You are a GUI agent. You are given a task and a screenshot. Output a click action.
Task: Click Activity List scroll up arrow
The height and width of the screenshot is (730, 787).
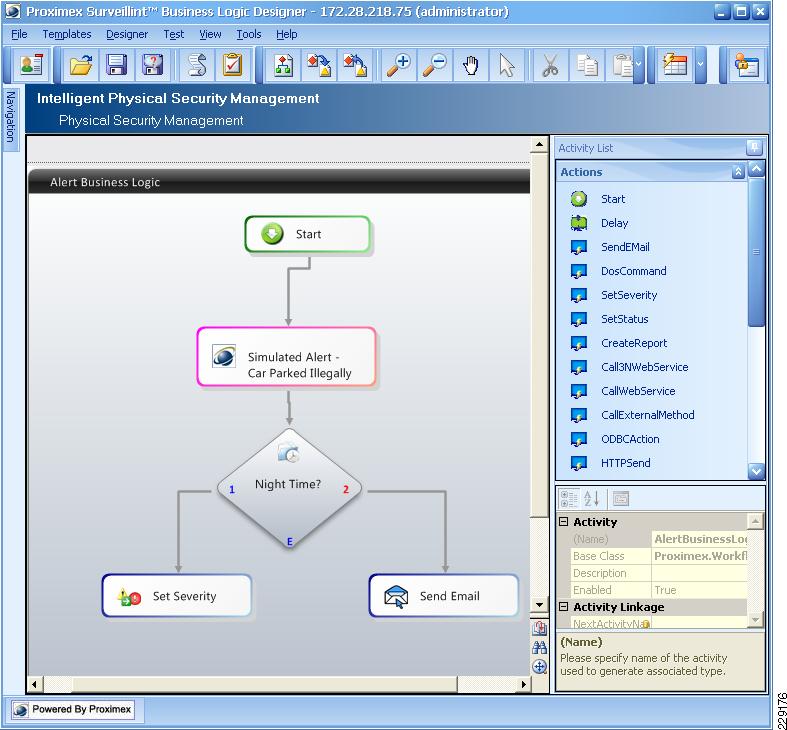(x=756, y=169)
